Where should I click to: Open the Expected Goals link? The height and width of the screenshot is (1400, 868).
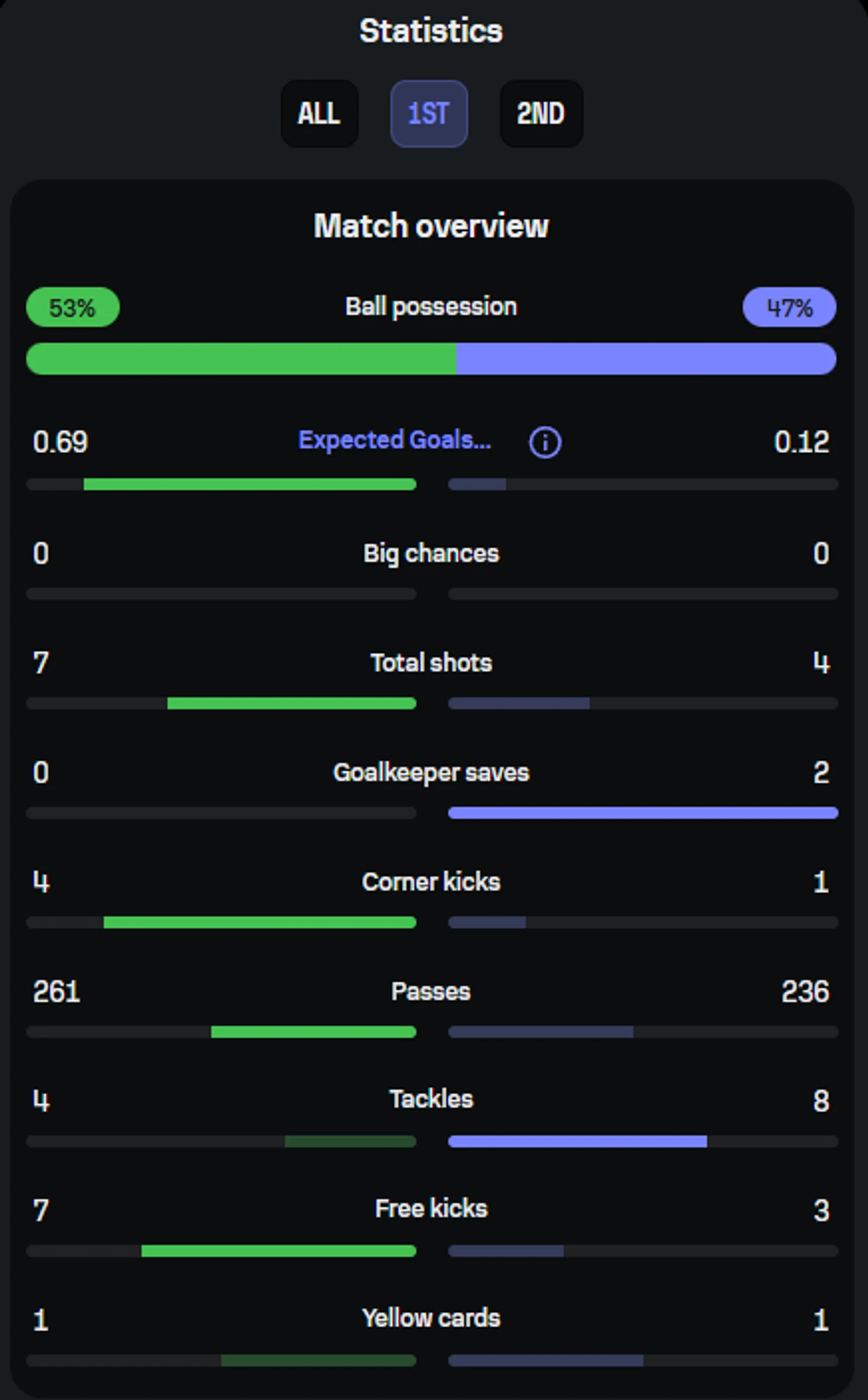tap(395, 441)
